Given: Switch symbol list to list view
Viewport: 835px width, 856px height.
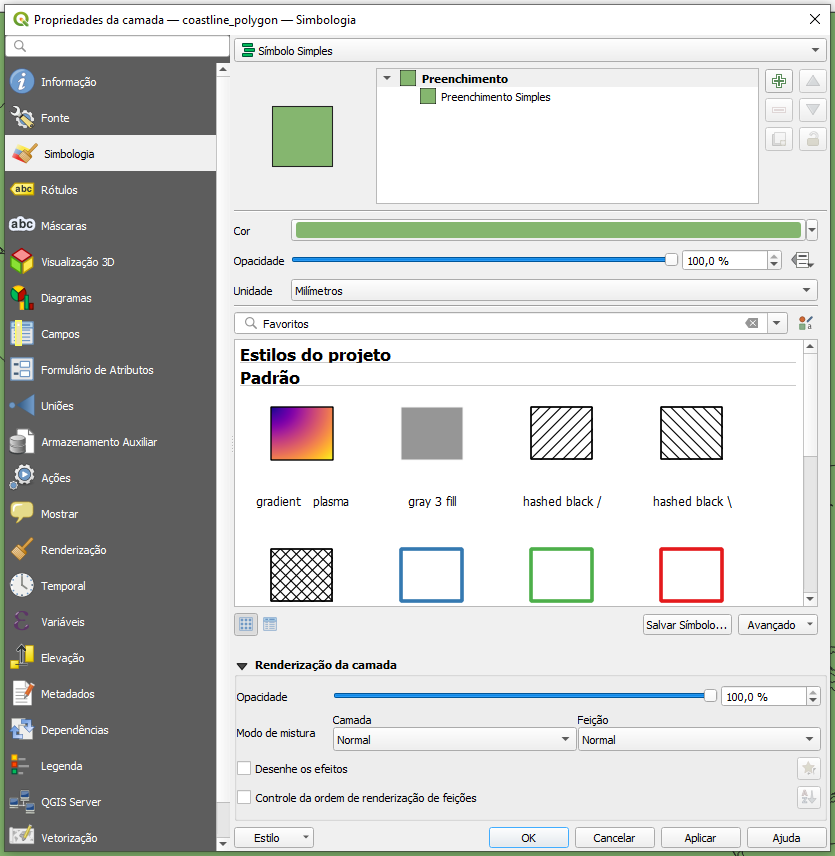Looking at the screenshot, I should click(270, 624).
